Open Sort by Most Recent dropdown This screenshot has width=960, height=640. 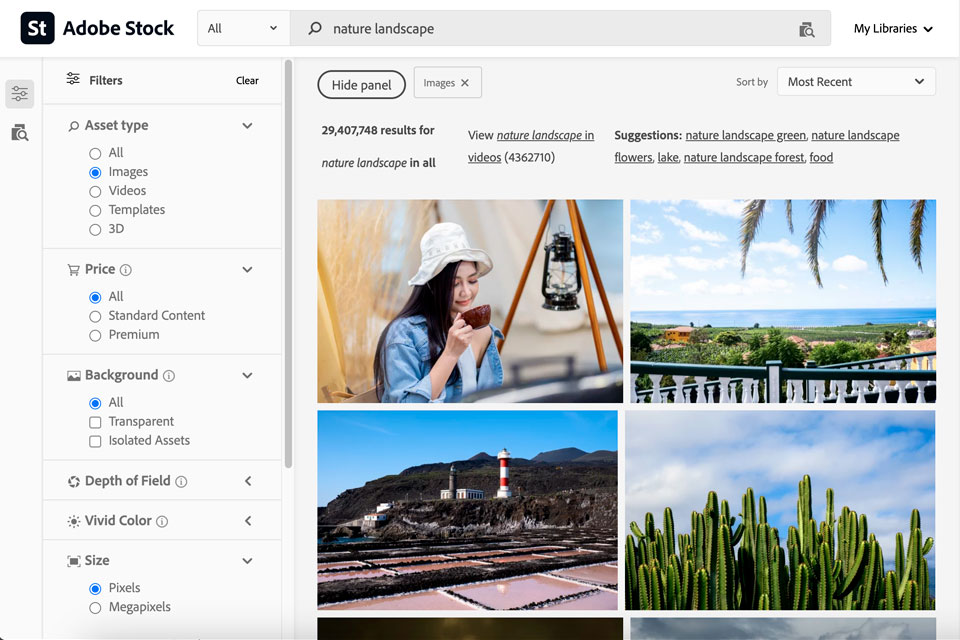click(856, 81)
